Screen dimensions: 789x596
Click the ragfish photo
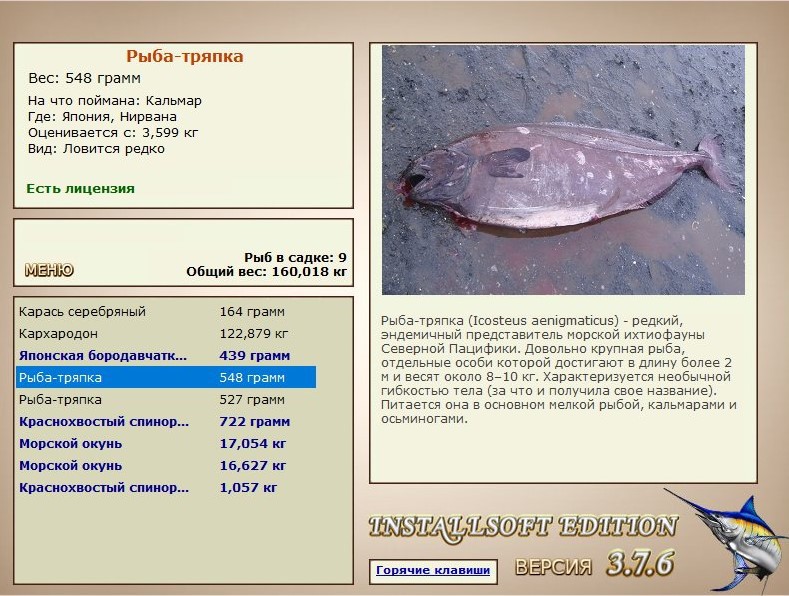(563, 170)
